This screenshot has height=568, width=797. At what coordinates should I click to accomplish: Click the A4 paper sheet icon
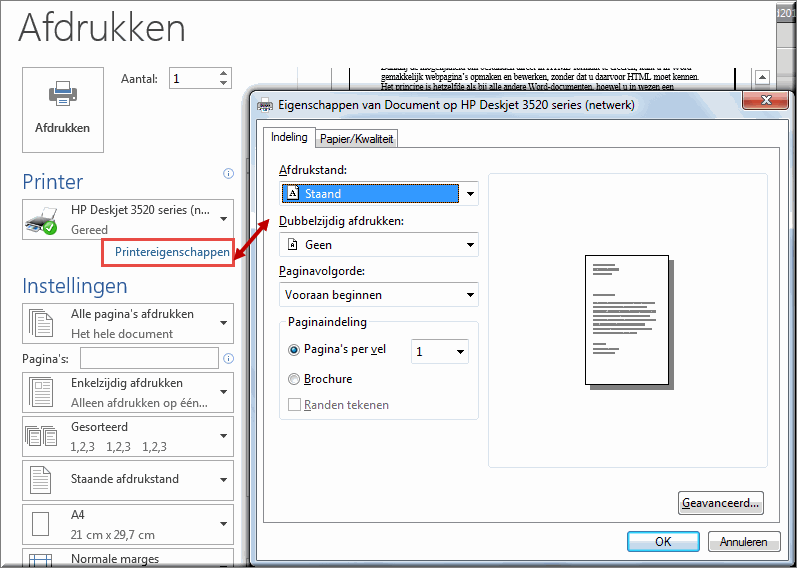tap(41, 524)
